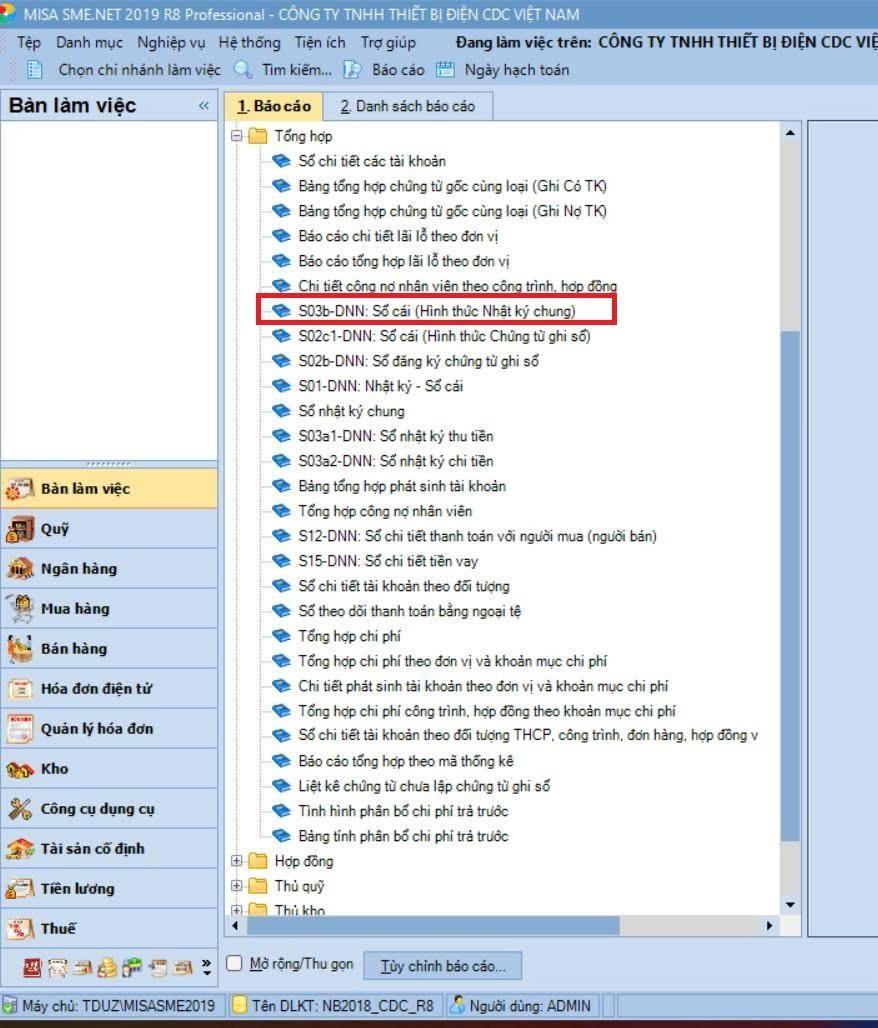Click the Máy chủ server icon in status bar

click(9, 1005)
